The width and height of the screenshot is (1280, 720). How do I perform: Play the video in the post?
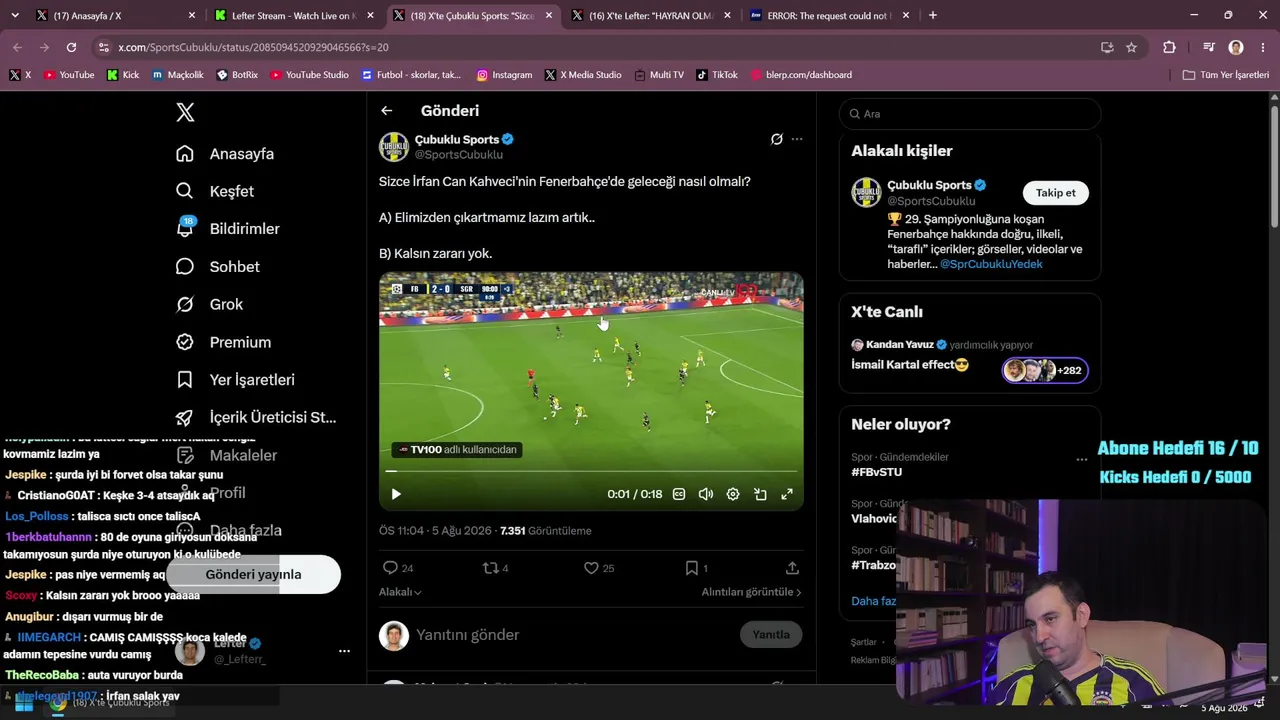point(396,494)
